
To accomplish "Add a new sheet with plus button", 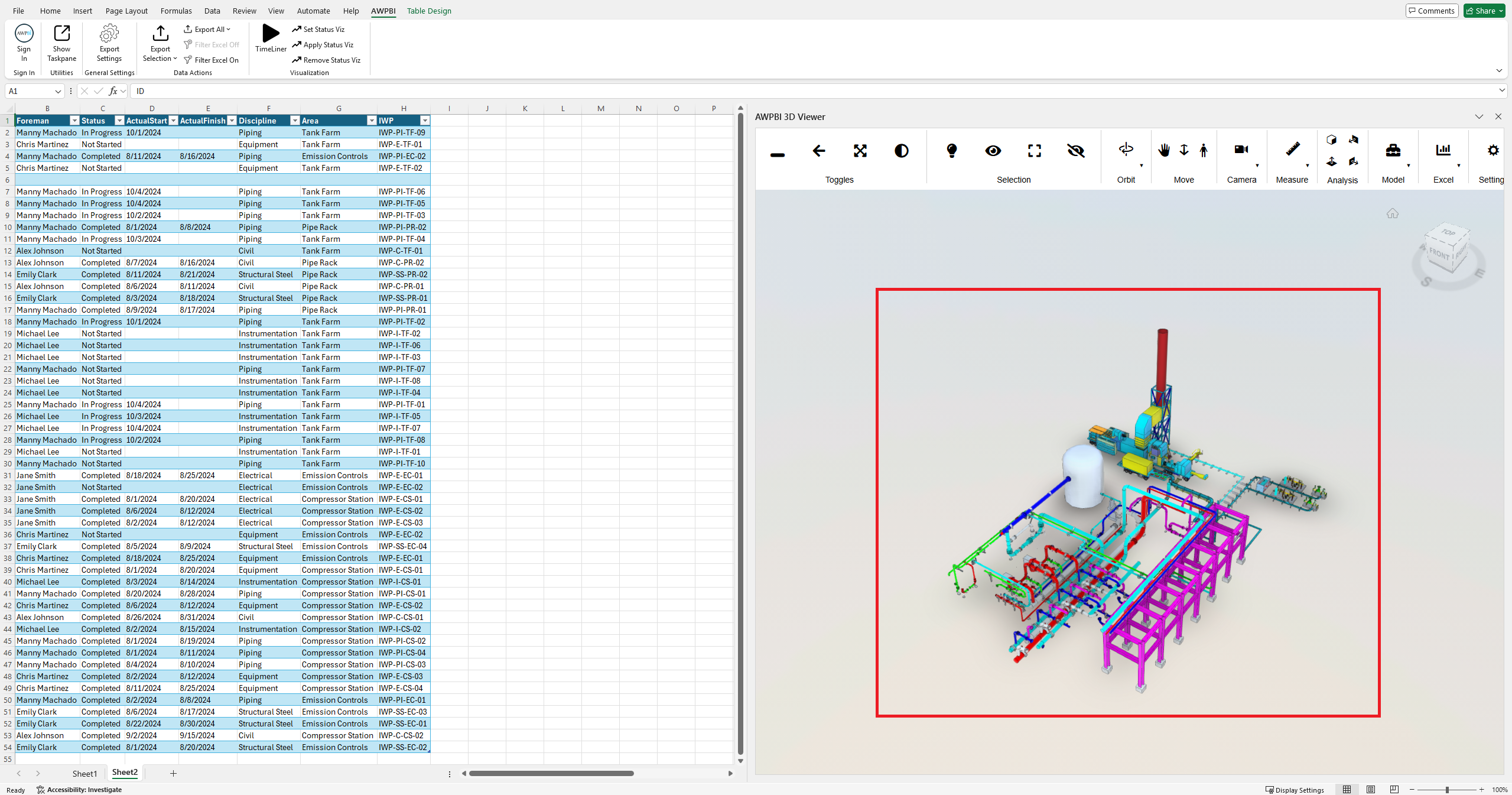I will tap(173, 773).
